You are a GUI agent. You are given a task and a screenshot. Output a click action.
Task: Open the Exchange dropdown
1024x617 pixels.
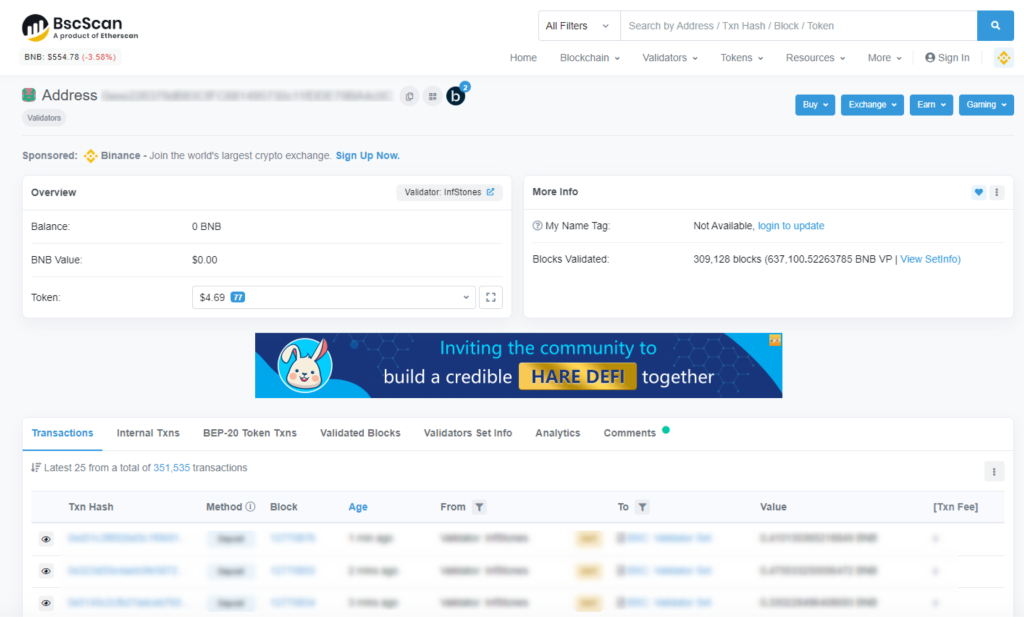click(872, 104)
